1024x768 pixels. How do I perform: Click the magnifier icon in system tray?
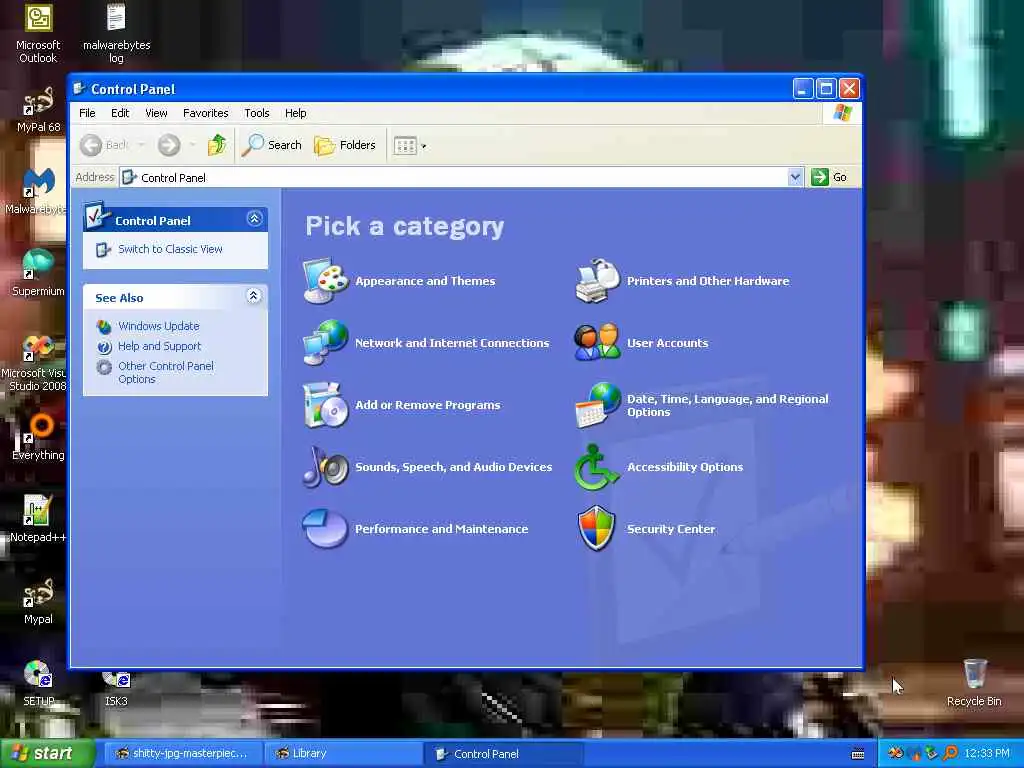tap(950, 754)
